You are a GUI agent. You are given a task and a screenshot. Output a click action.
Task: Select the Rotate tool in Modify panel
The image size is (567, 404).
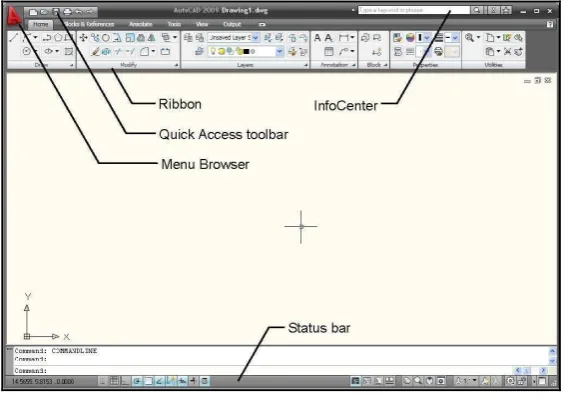[106, 38]
